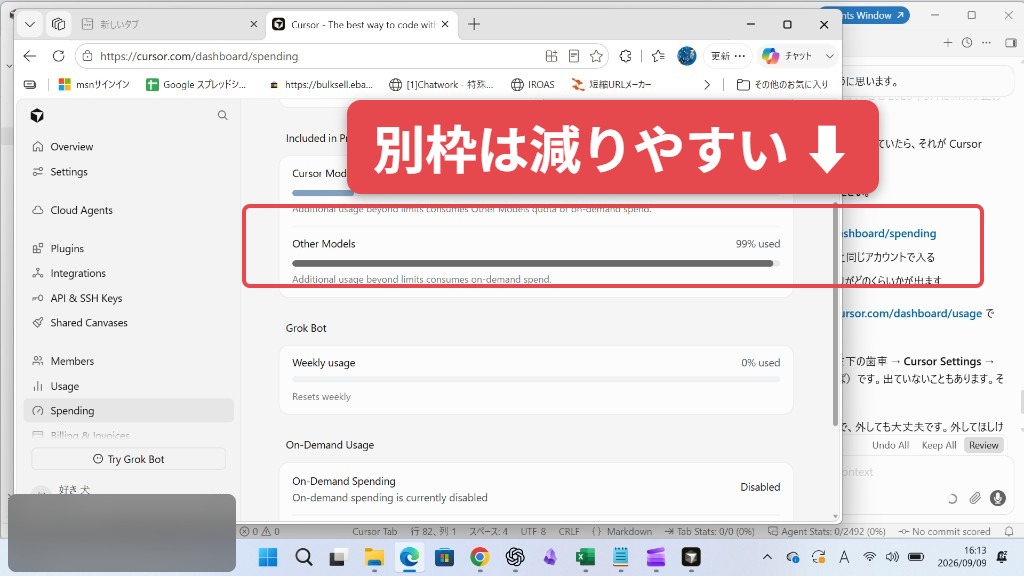Open Settings in the dashboard sidebar
This screenshot has width=1024, height=576.
click(x=129, y=172)
